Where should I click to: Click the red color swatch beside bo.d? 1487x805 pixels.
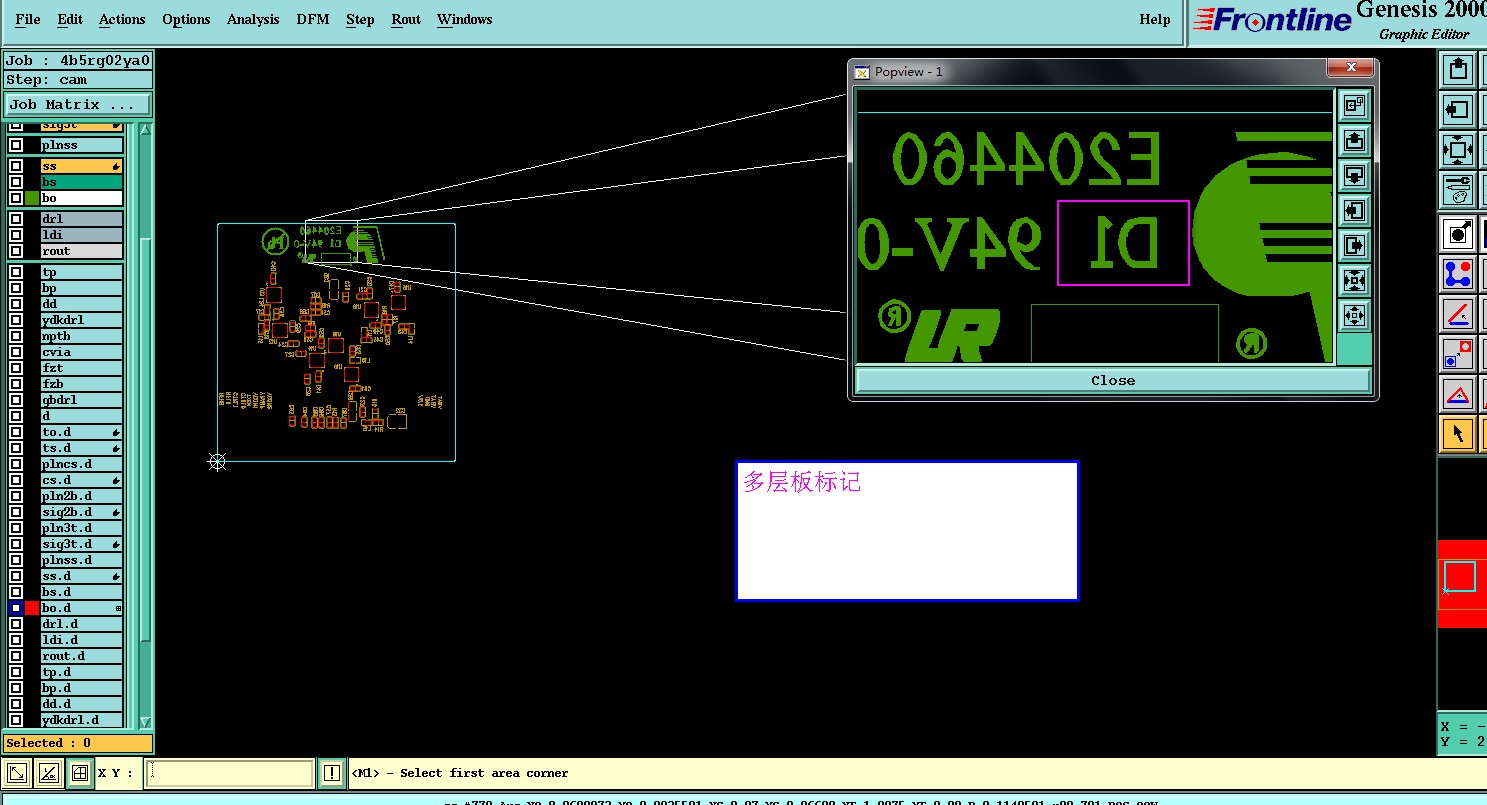point(32,608)
